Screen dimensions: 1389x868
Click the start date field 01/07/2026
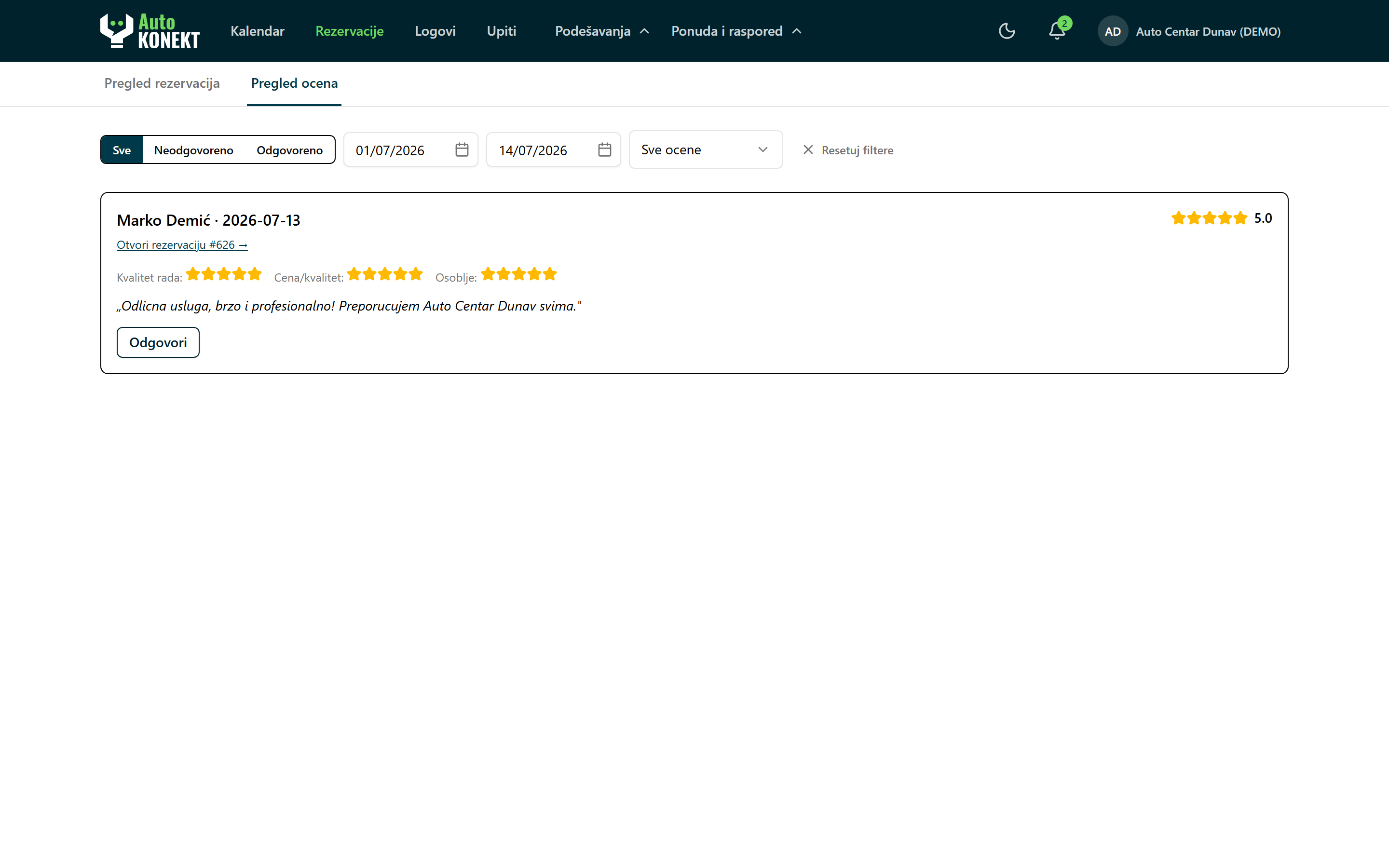tap(410, 150)
